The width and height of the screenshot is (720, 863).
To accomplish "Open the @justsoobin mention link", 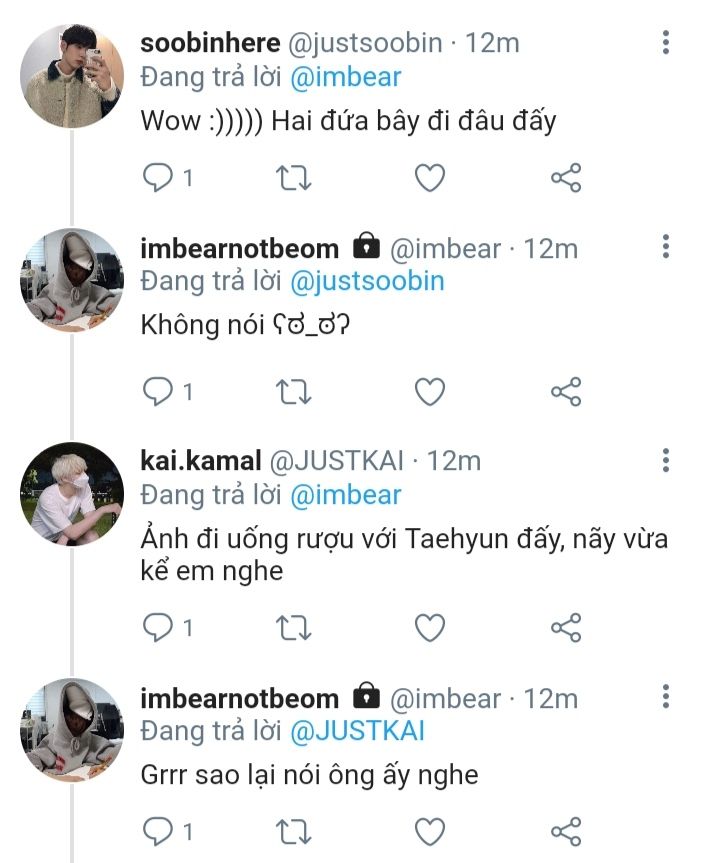I will click(x=367, y=281).
